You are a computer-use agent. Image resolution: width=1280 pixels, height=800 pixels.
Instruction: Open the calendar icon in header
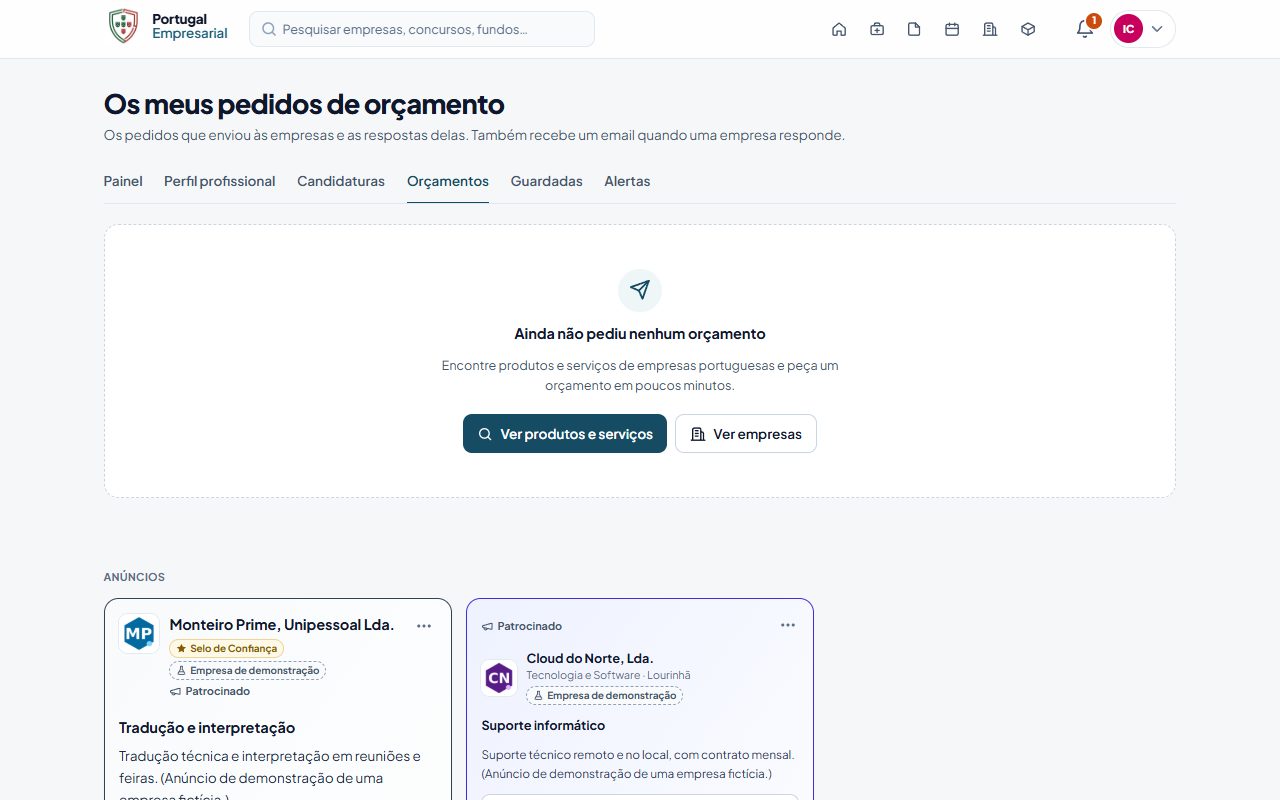[x=952, y=29]
